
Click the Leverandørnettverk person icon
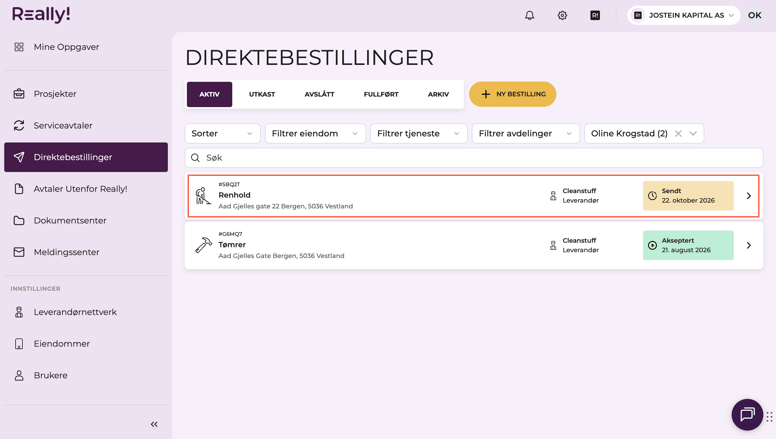point(19,312)
